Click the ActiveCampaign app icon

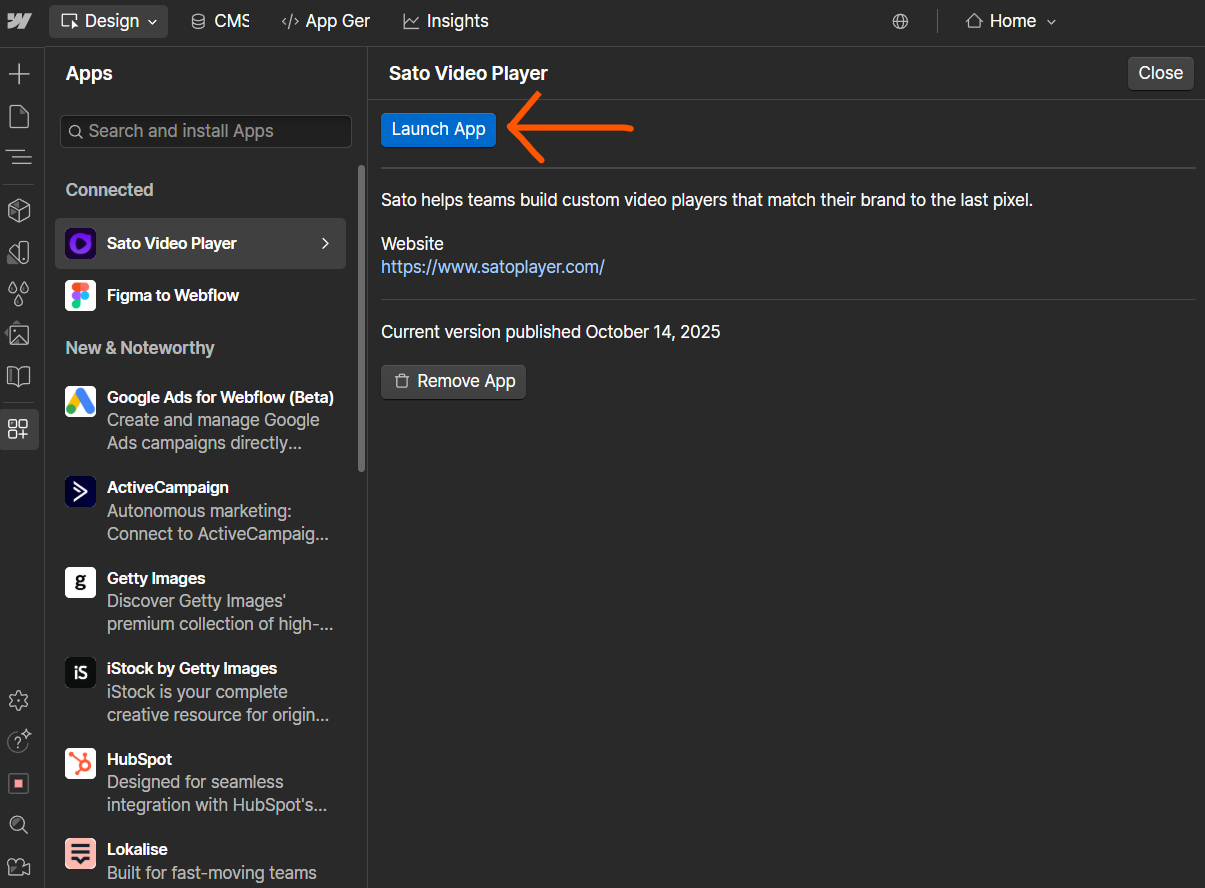tap(80, 491)
